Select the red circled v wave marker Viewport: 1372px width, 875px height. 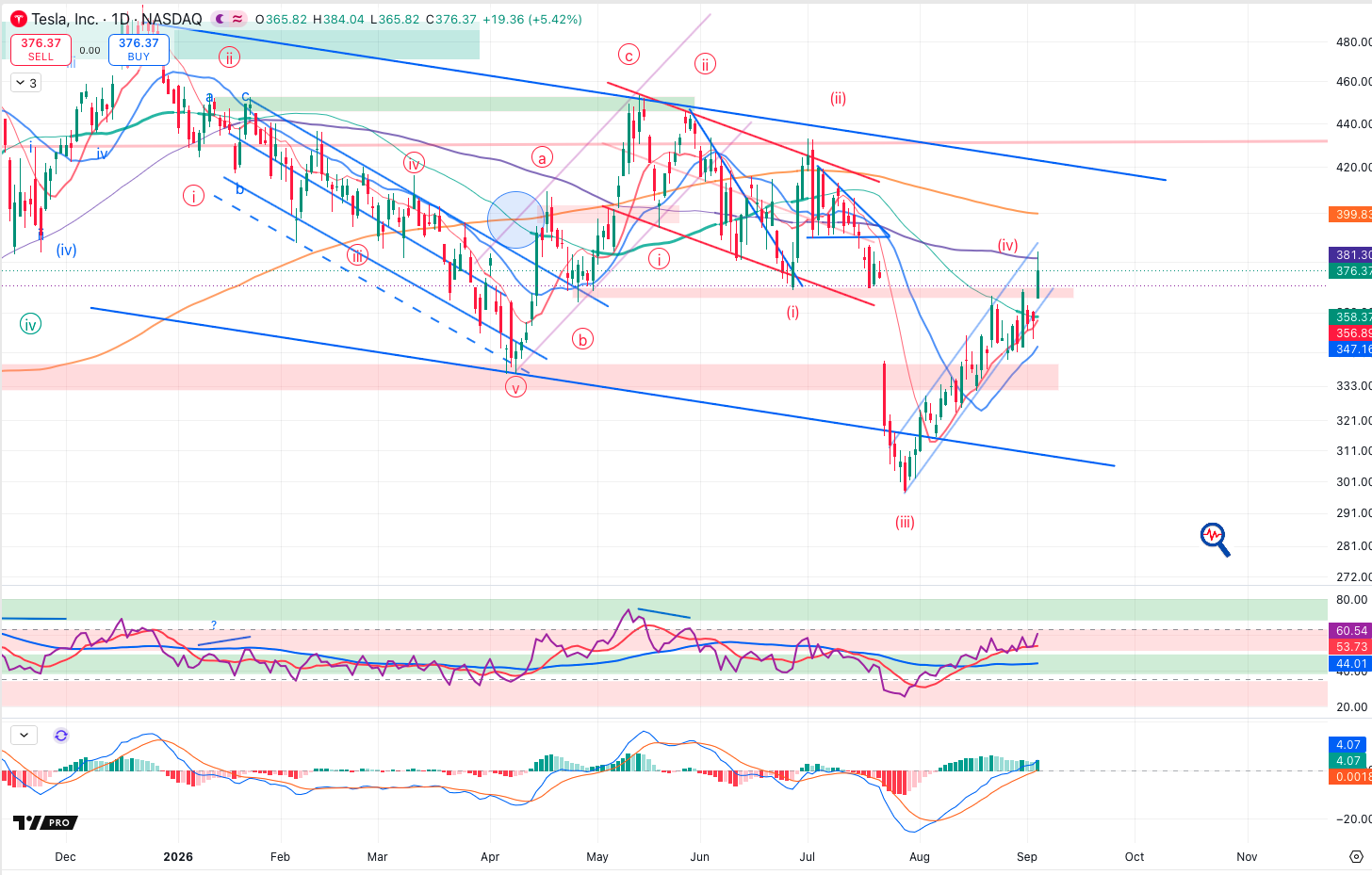[x=515, y=386]
